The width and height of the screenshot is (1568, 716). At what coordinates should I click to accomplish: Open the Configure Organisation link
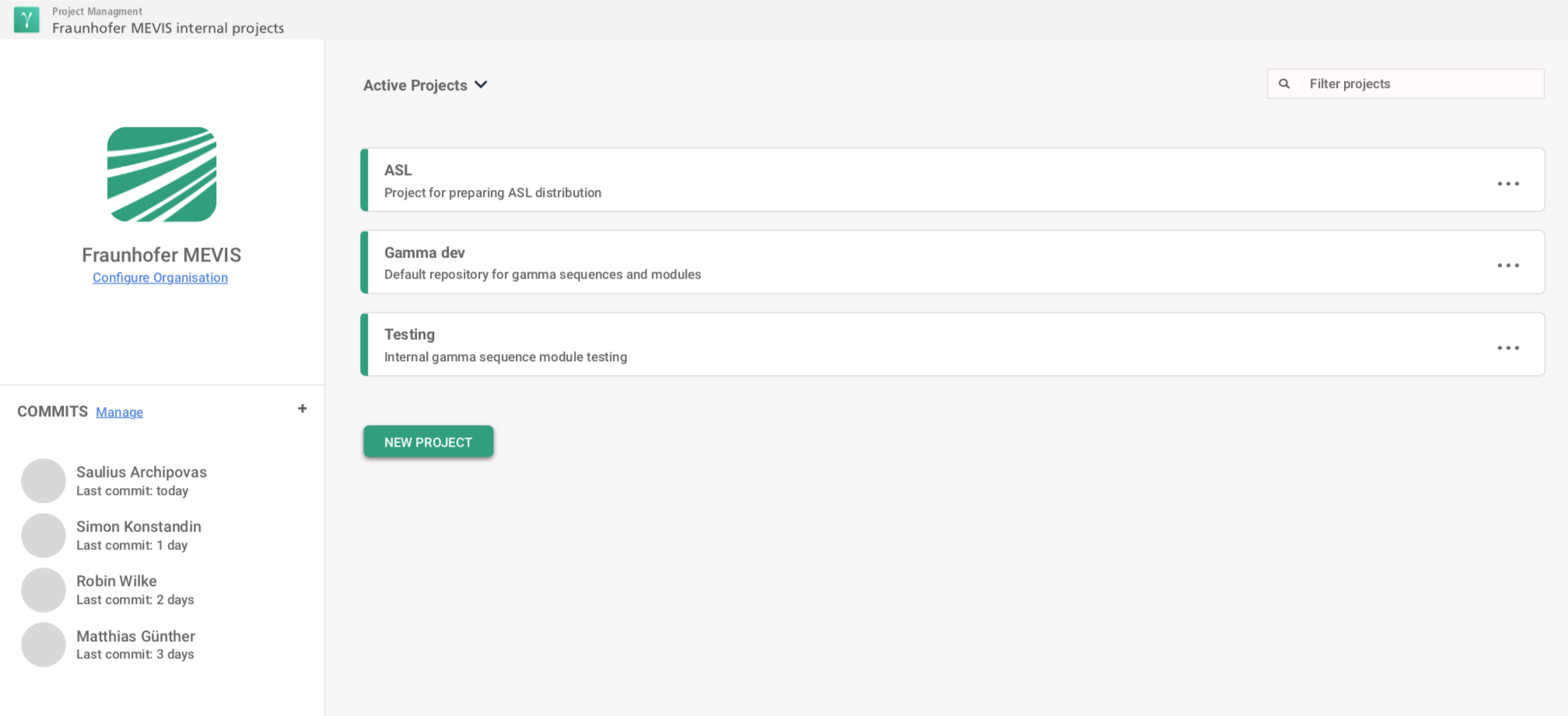pos(160,278)
